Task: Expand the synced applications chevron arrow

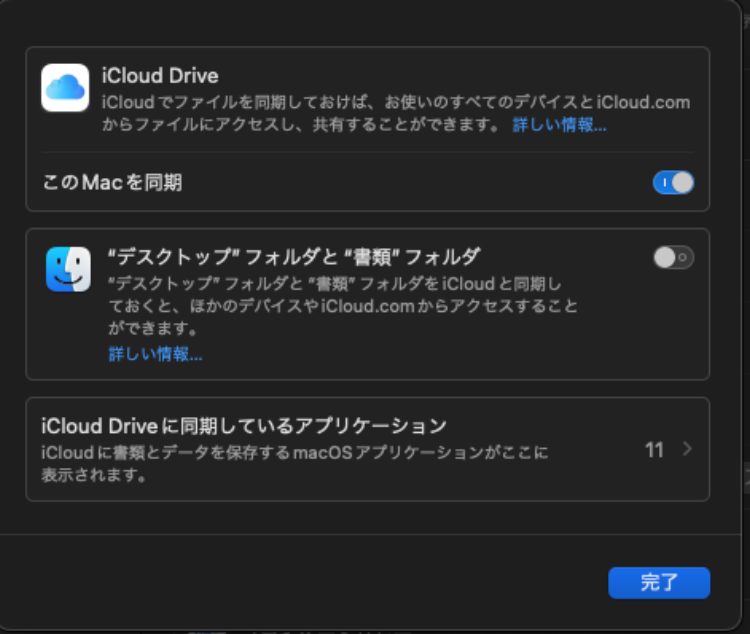Action: click(x=687, y=449)
